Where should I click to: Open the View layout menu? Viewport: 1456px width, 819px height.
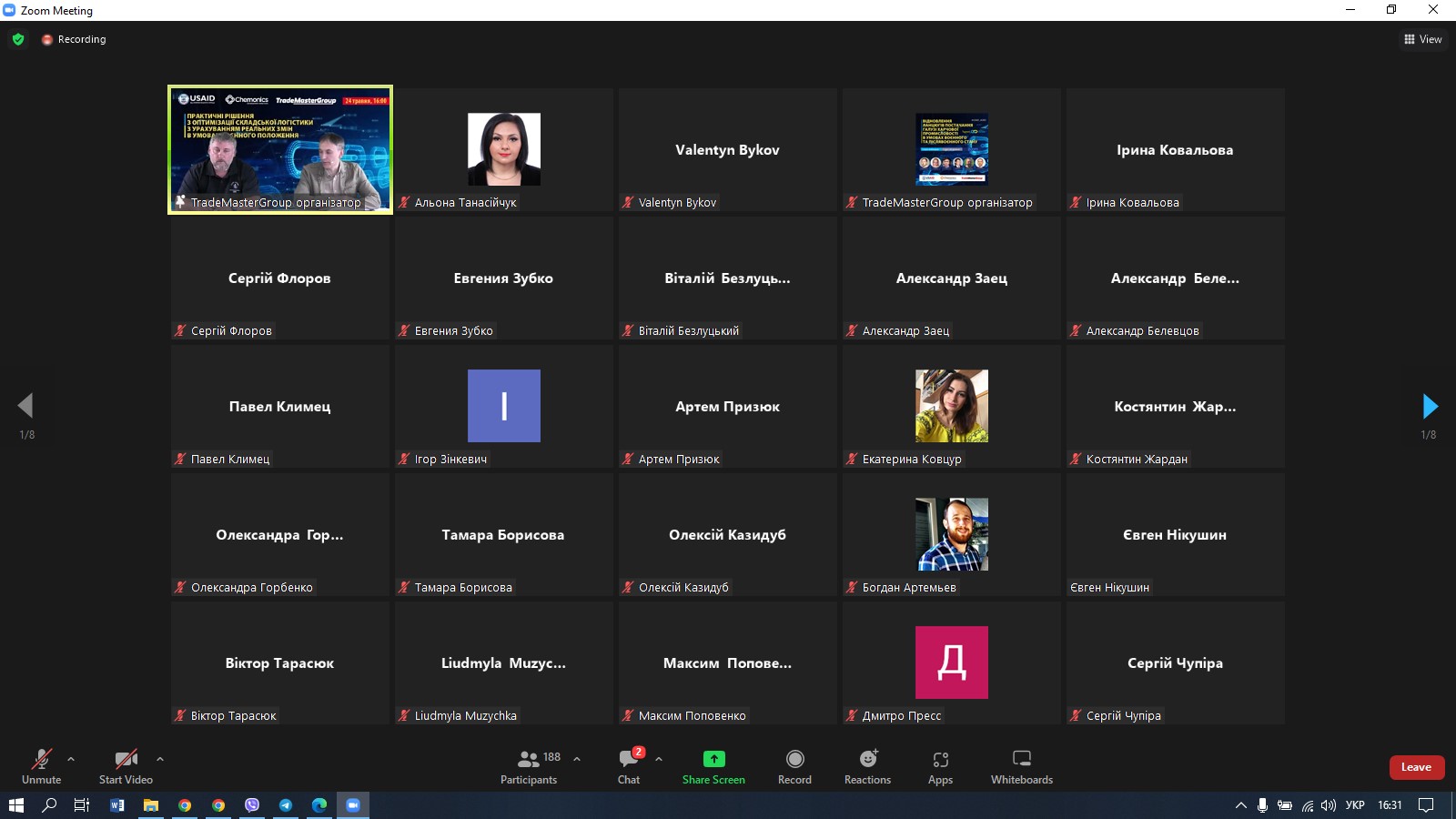pos(1423,39)
